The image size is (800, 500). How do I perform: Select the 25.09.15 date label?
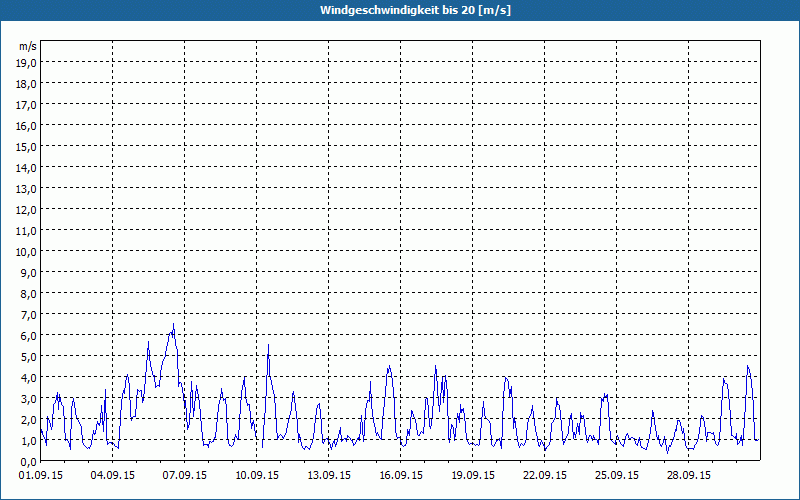[x=616, y=476]
